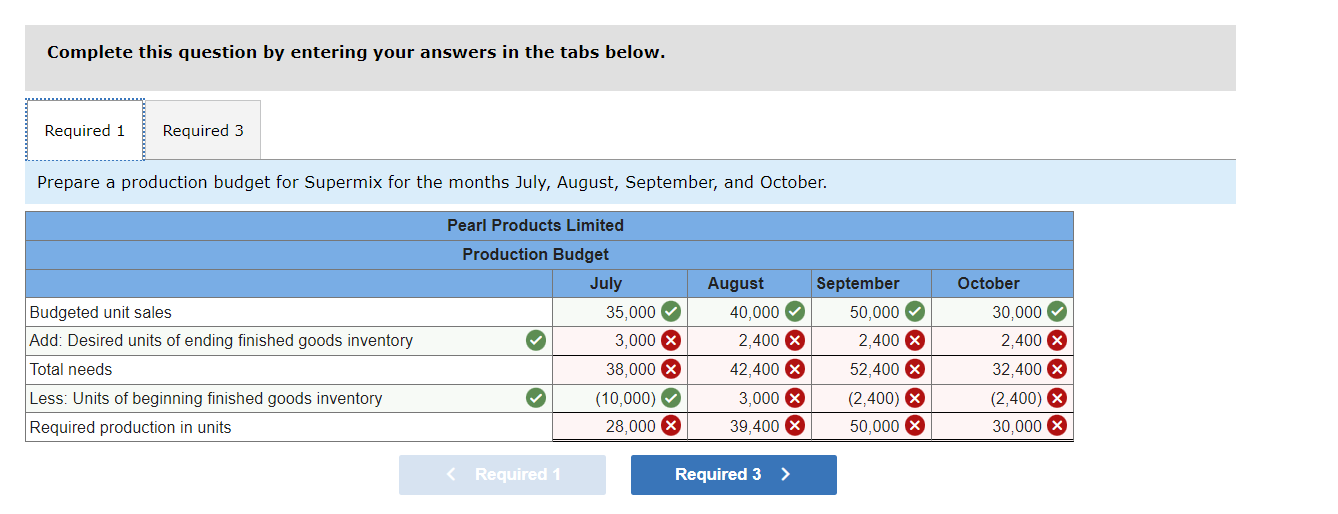Select the July ending inventory field 3,000

click(620, 340)
